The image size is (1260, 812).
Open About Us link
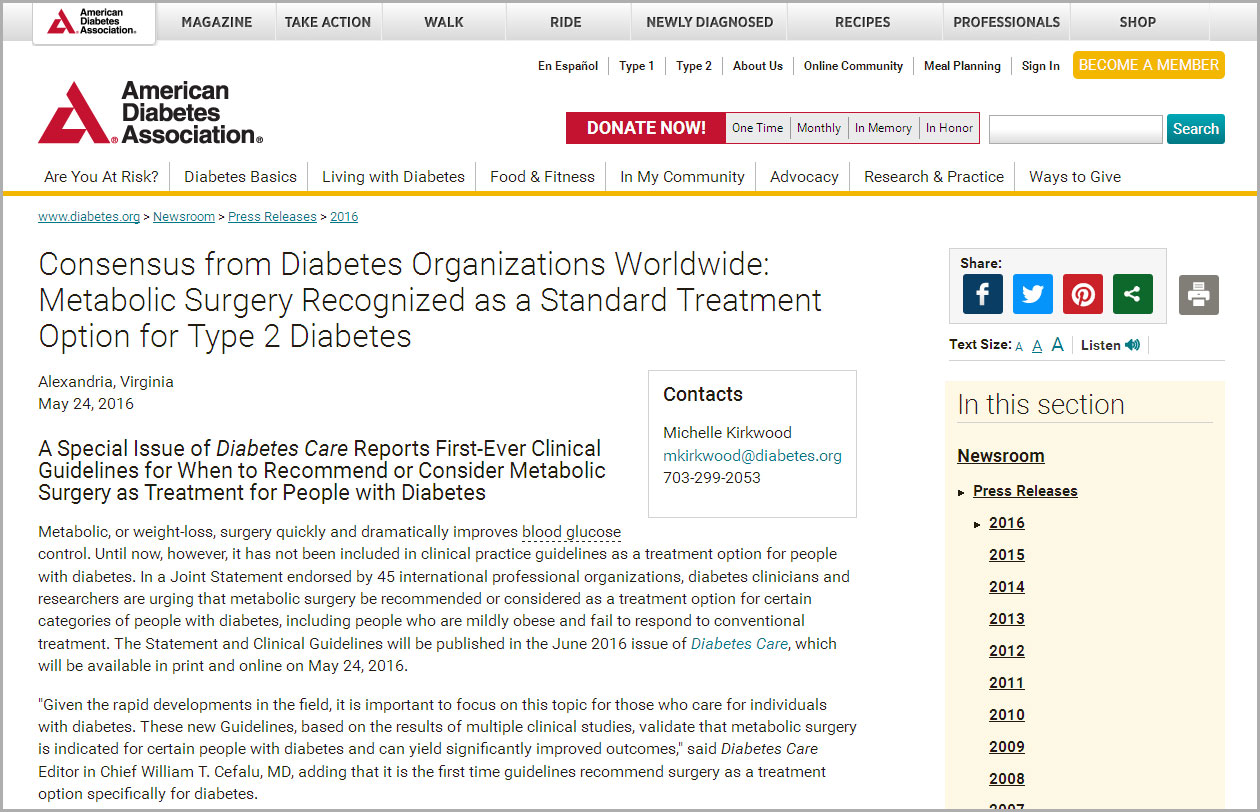758,66
